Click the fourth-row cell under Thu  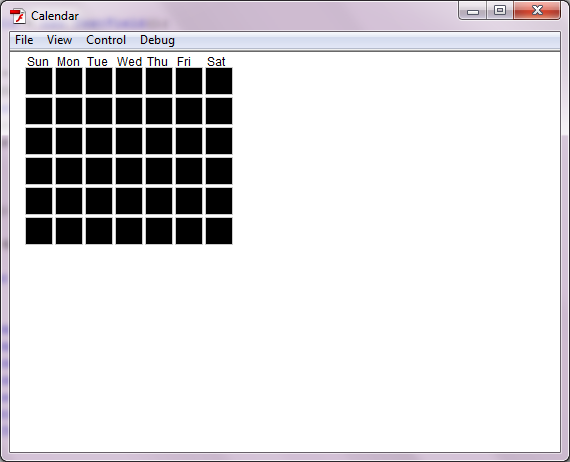click(159, 171)
